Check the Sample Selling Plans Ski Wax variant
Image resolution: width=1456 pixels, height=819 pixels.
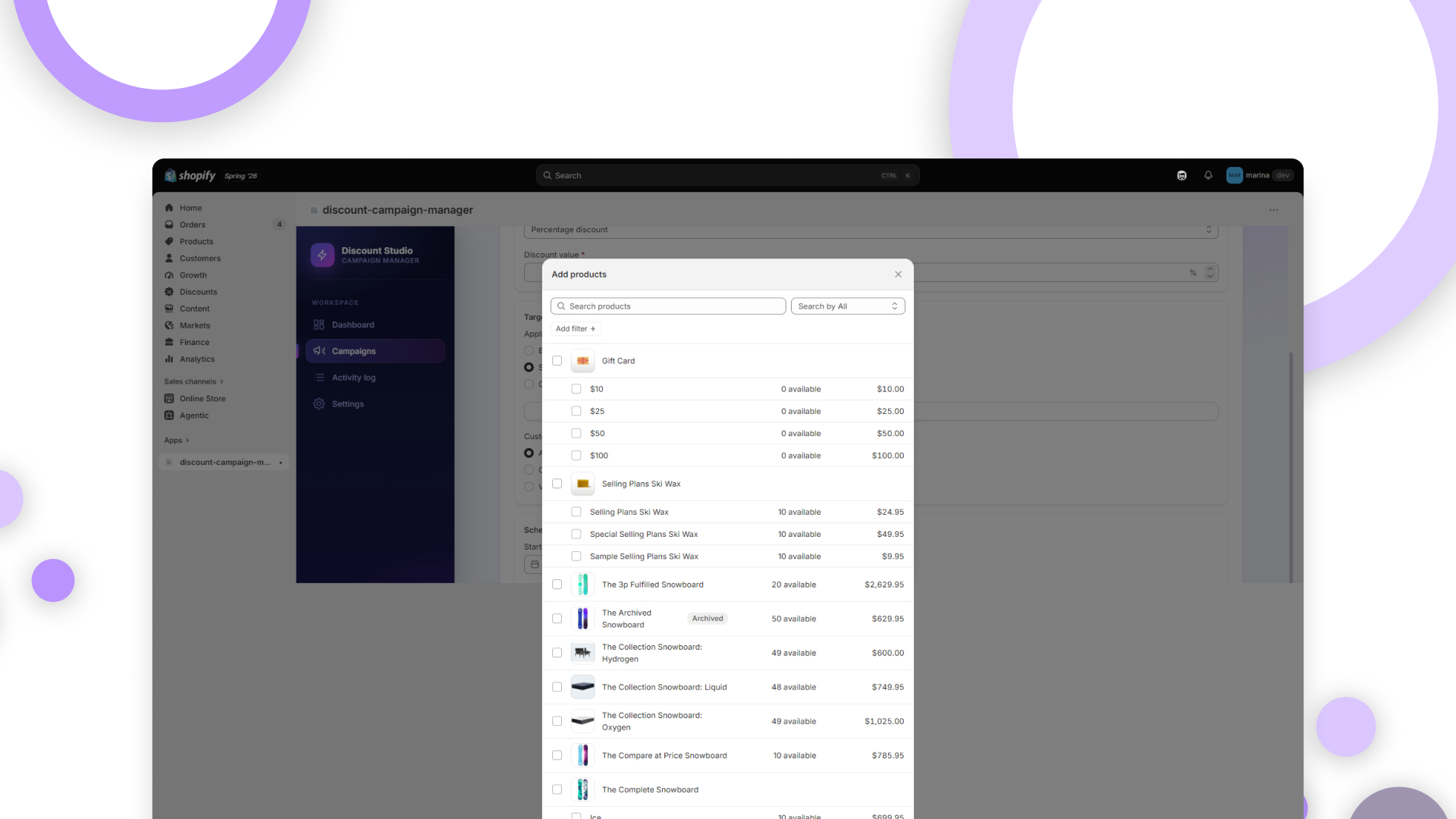(576, 557)
